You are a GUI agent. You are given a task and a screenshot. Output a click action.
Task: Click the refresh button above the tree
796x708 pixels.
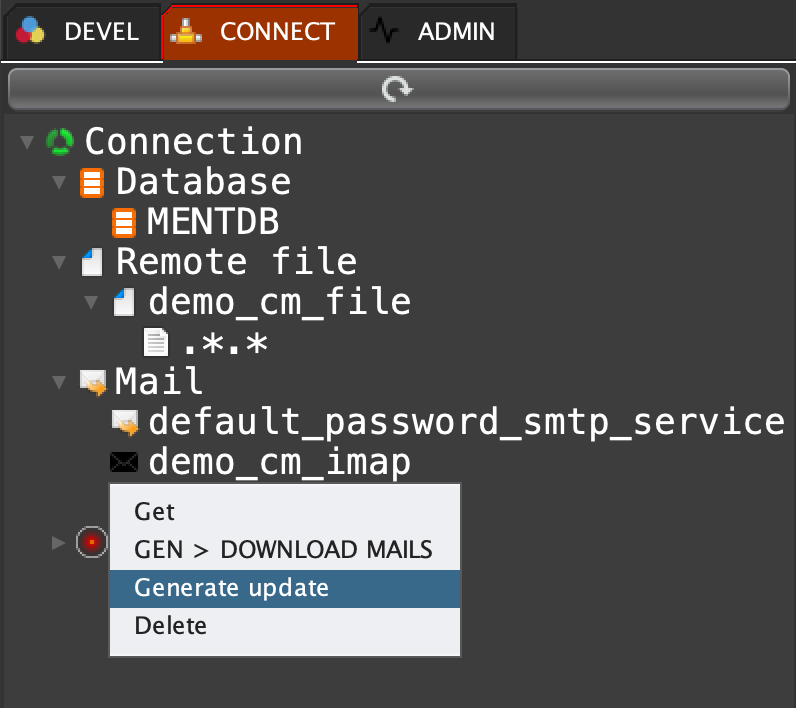point(397,90)
